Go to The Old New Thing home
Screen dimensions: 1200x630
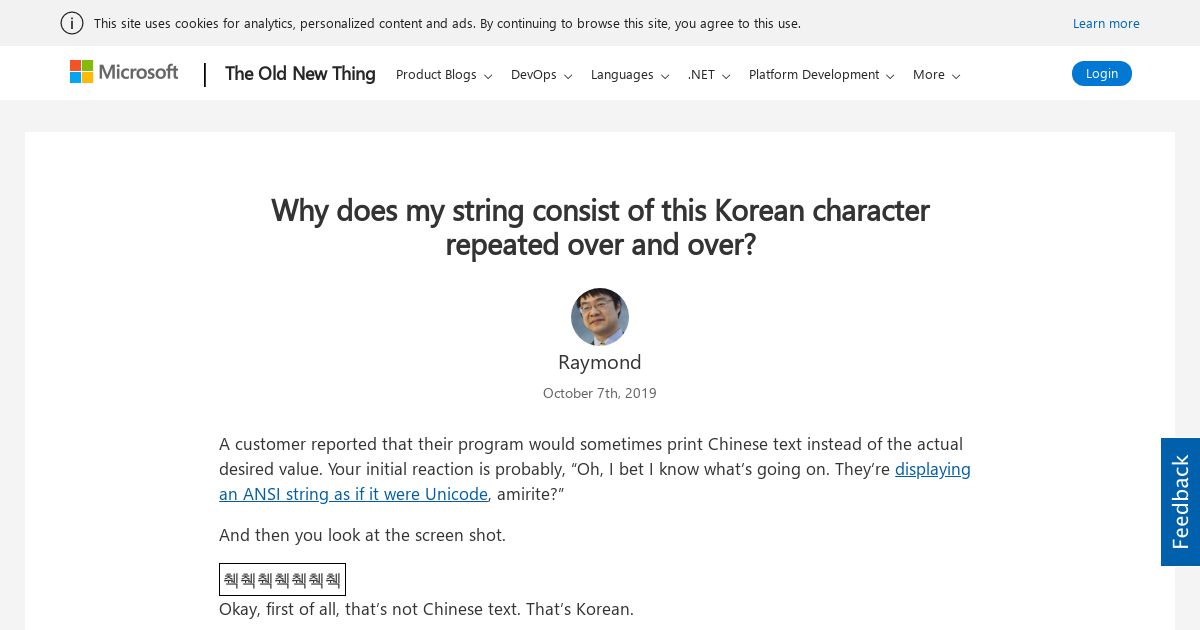pyautogui.click(x=300, y=73)
